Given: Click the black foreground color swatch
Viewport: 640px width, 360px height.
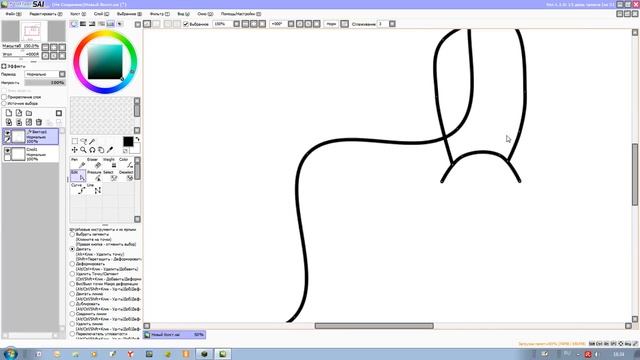Looking at the screenshot, I should [128, 141].
